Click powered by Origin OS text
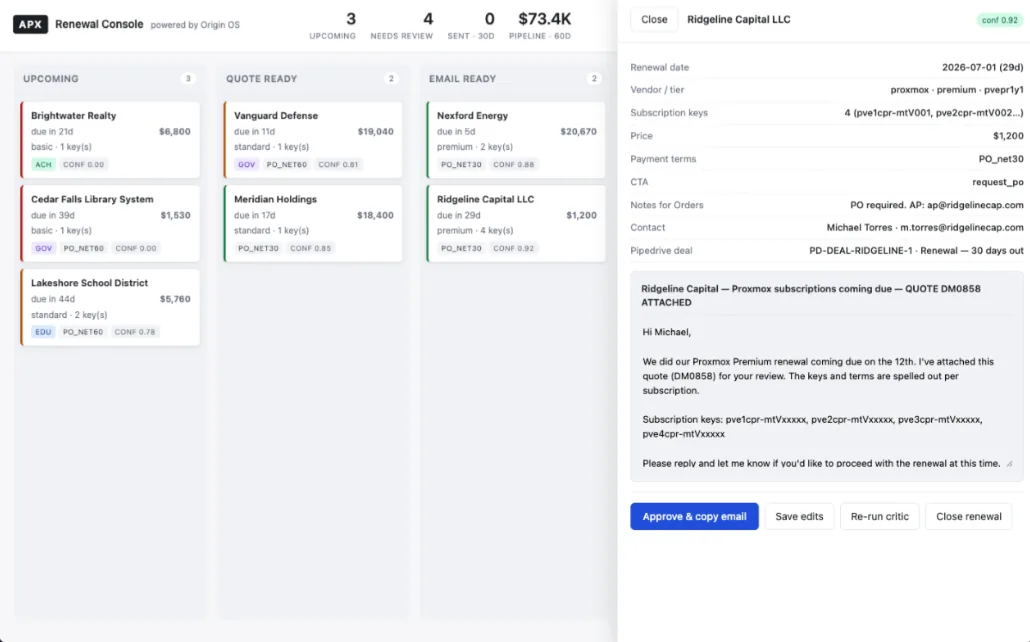The image size is (1030, 642). coord(195,25)
